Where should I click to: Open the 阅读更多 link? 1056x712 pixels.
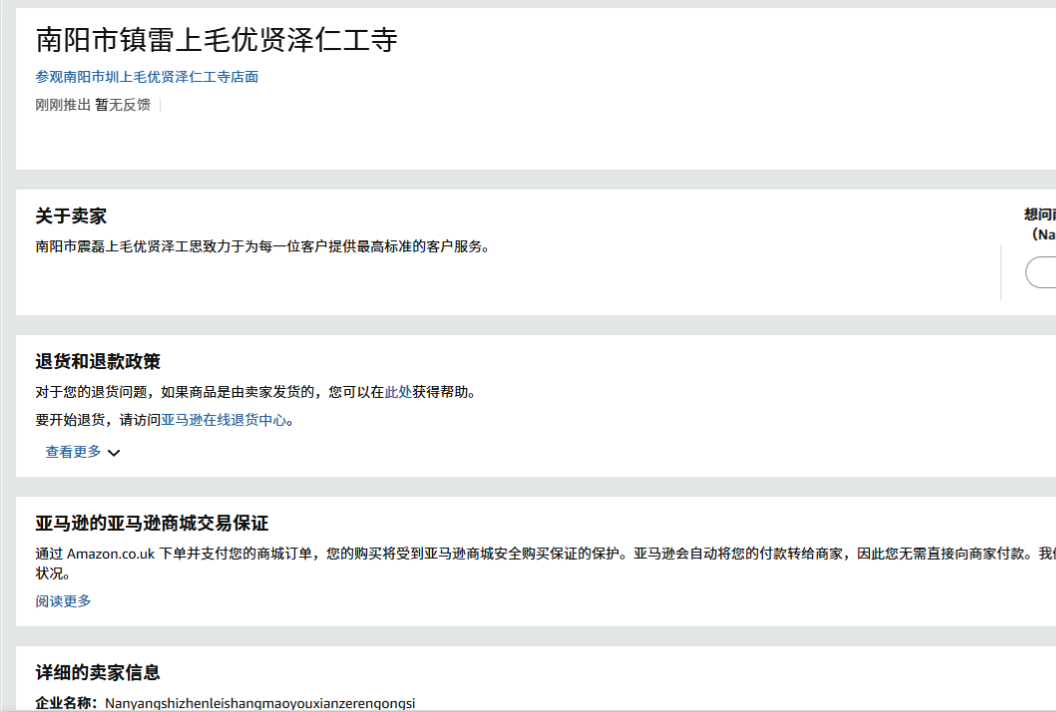point(63,601)
